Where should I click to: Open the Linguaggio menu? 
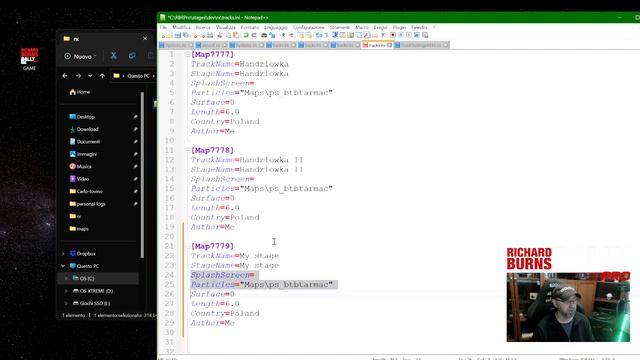(276, 27)
